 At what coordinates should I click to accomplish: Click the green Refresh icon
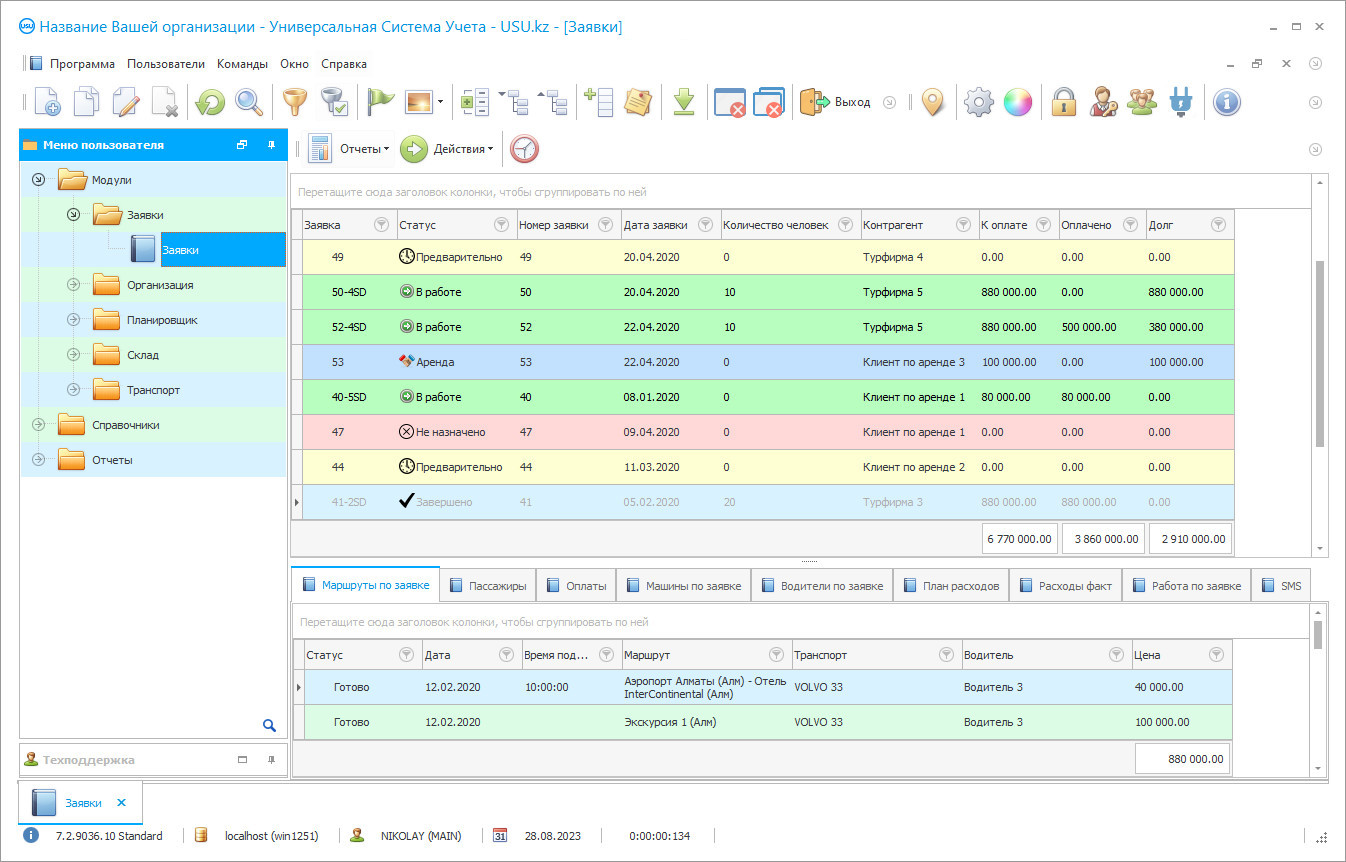point(210,102)
